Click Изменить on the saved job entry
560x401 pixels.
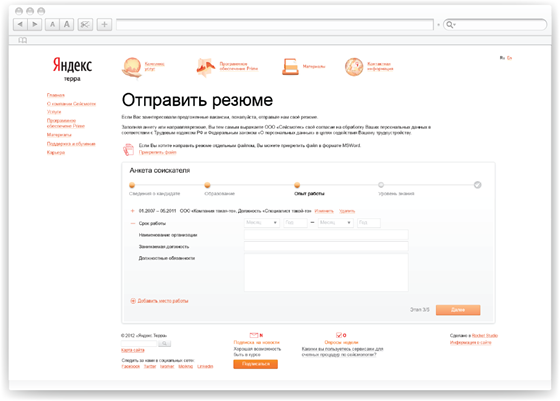pyautogui.click(x=324, y=211)
